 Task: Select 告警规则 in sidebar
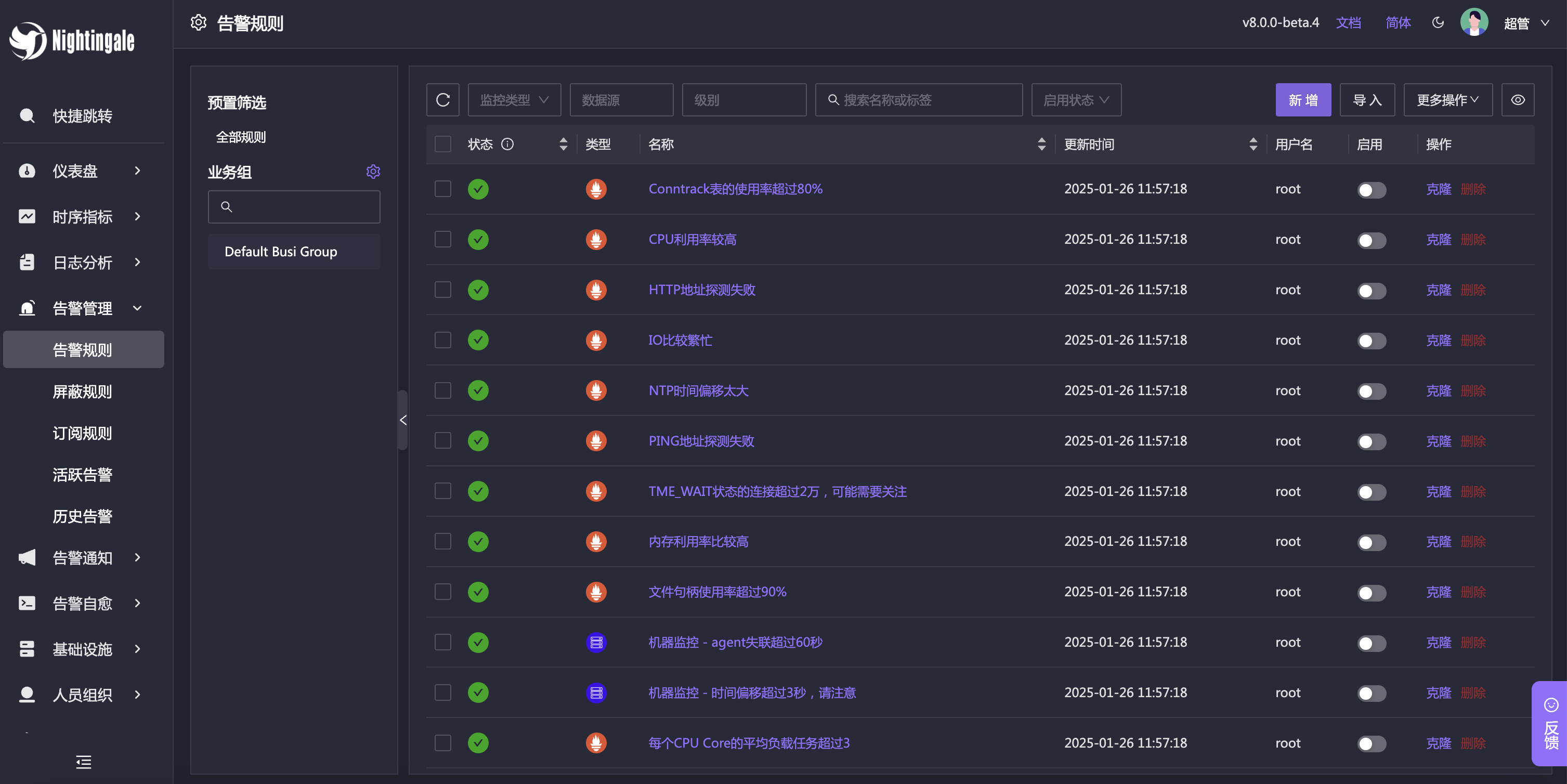(x=83, y=350)
